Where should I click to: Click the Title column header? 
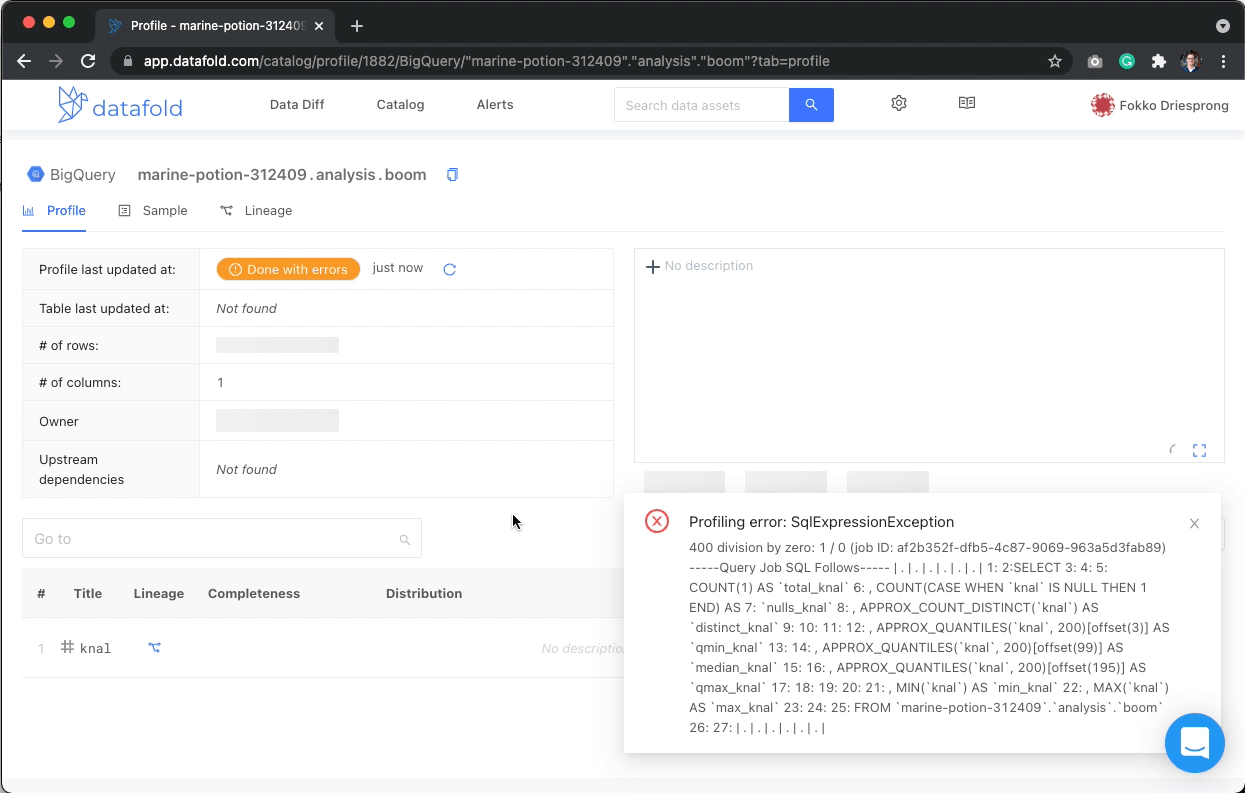point(88,593)
